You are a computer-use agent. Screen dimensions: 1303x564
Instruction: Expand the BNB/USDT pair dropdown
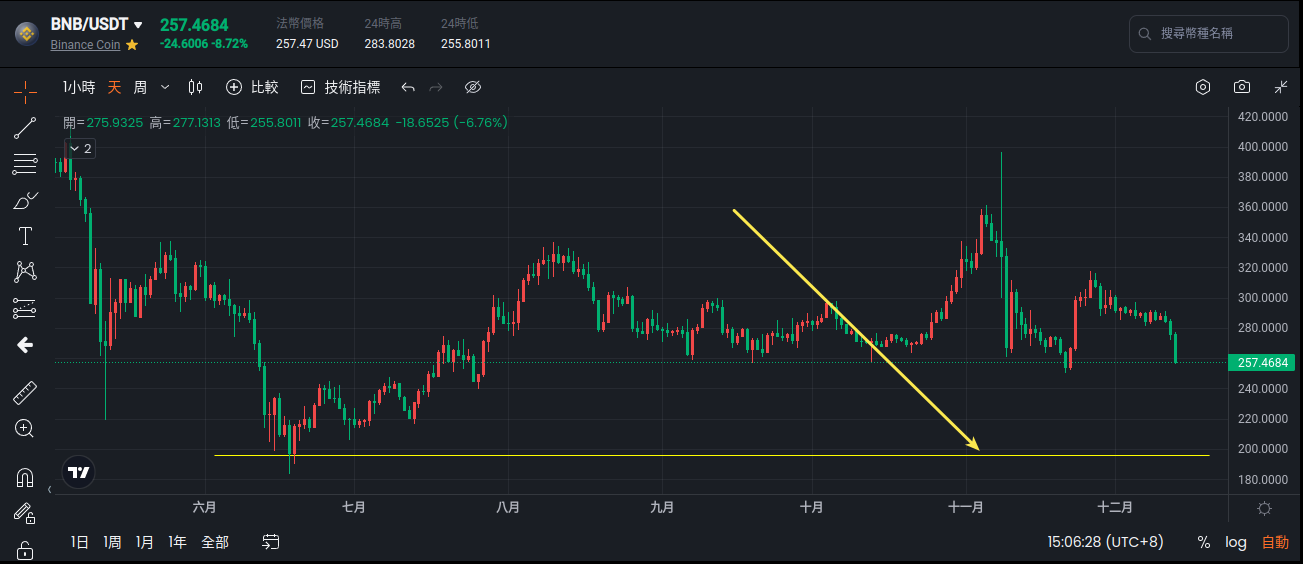pos(138,25)
